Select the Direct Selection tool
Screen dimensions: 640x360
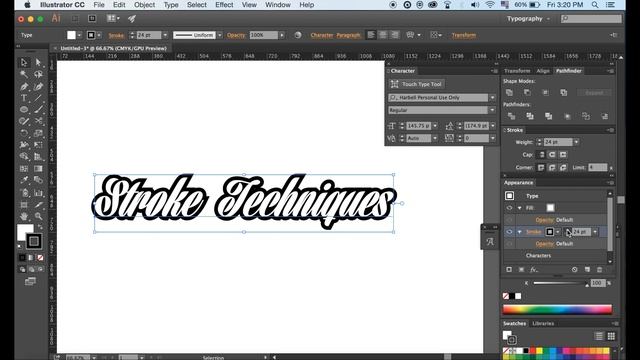38,62
